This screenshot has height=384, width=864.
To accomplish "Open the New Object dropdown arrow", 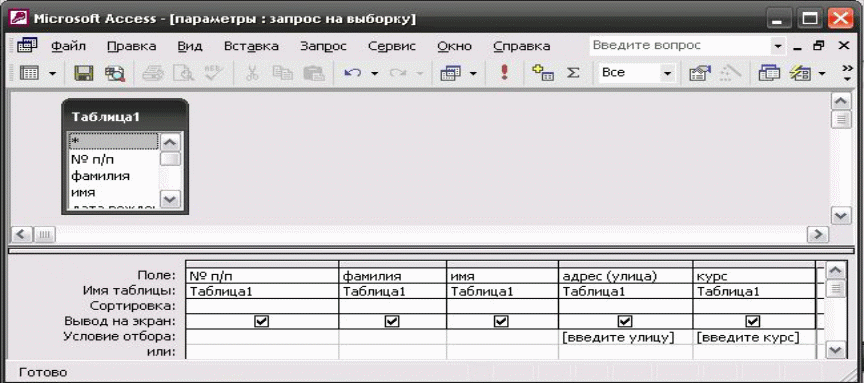I will click(x=822, y=73).
